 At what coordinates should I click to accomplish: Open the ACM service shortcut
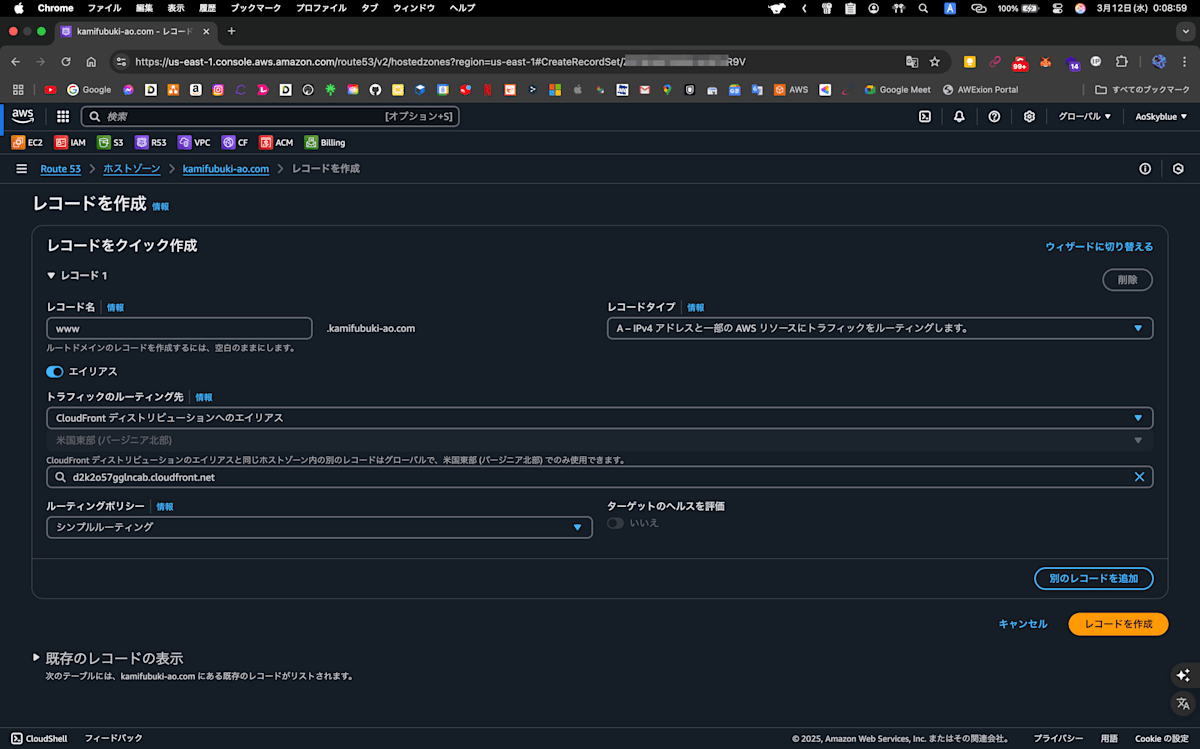click(x=276, y=142)
